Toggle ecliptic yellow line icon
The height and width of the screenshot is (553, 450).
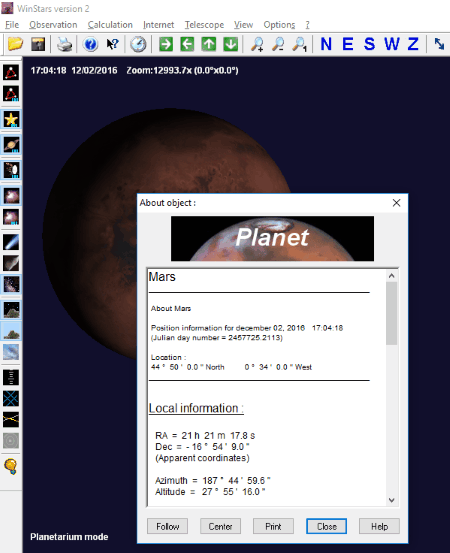(11, 420)
